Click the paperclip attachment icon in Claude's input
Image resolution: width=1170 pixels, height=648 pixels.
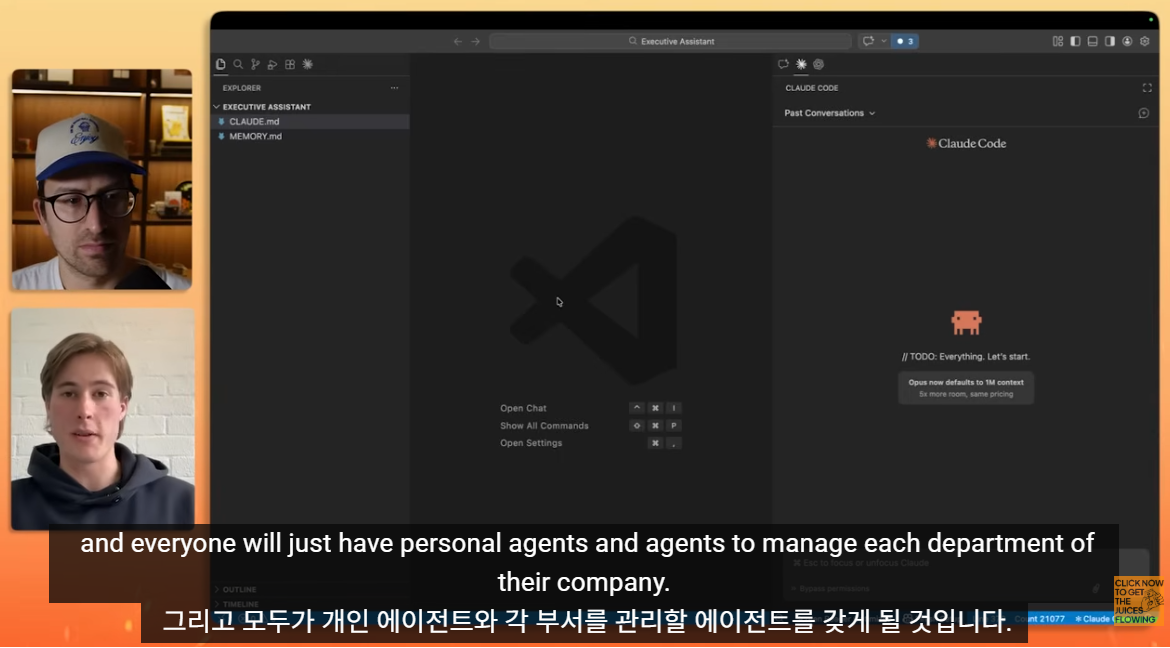pos(1095,589)
